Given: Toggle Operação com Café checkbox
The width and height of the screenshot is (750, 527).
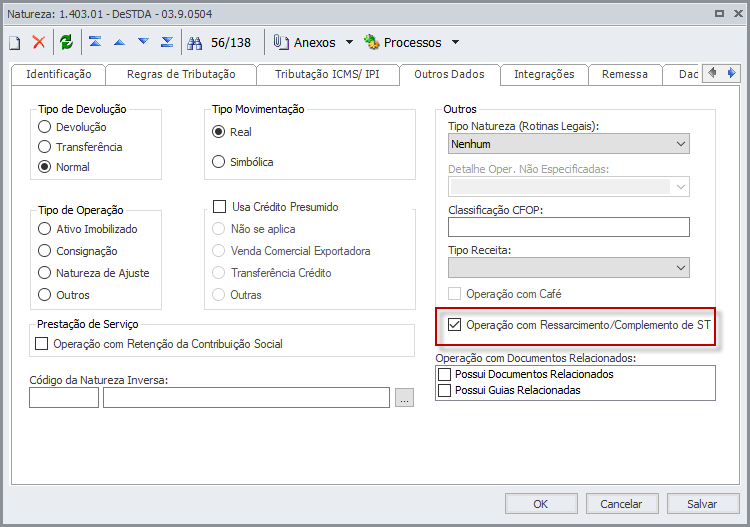Looking at the screenshot, I should (x=454, y=294).
